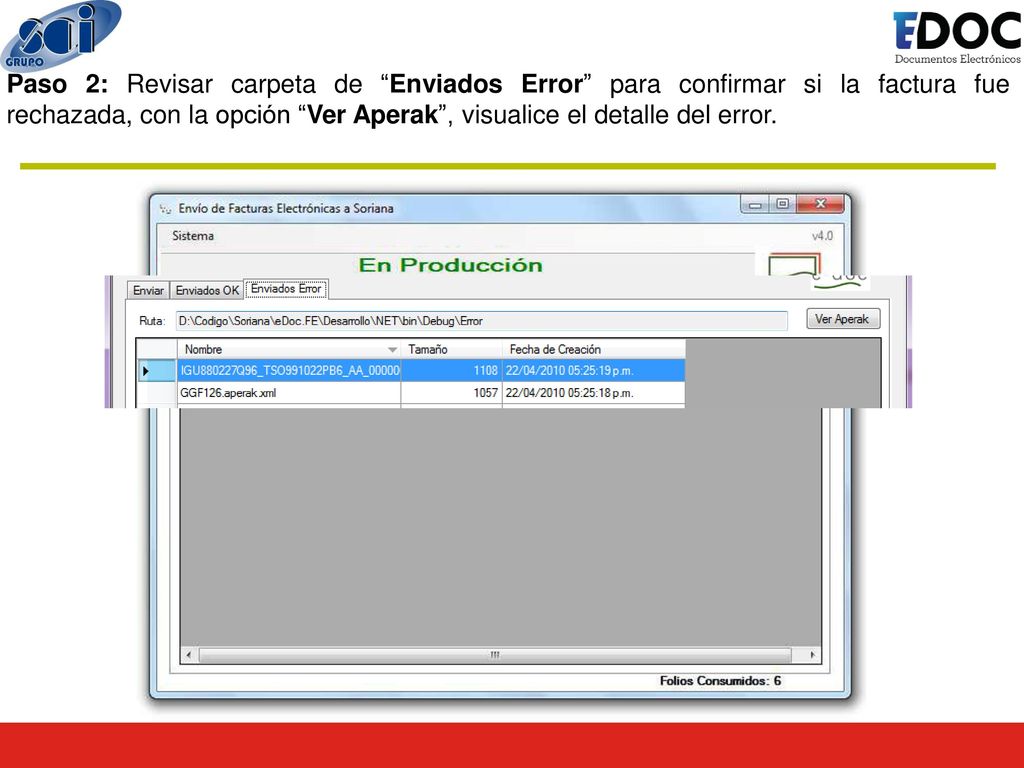1024x768 pixels.
Task: Switch to the Enviar tab
Action: (148, 291)
